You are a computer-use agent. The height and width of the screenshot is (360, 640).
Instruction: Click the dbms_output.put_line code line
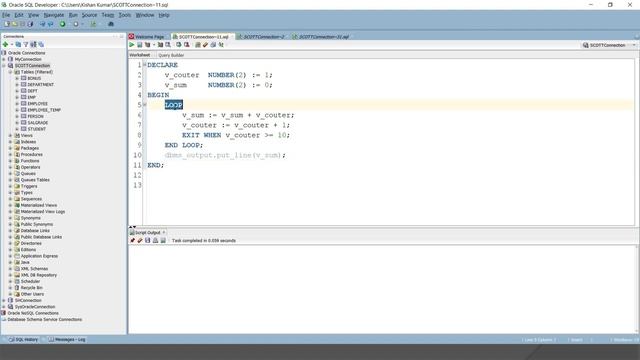pyautogui.click(x=225, y=155)
